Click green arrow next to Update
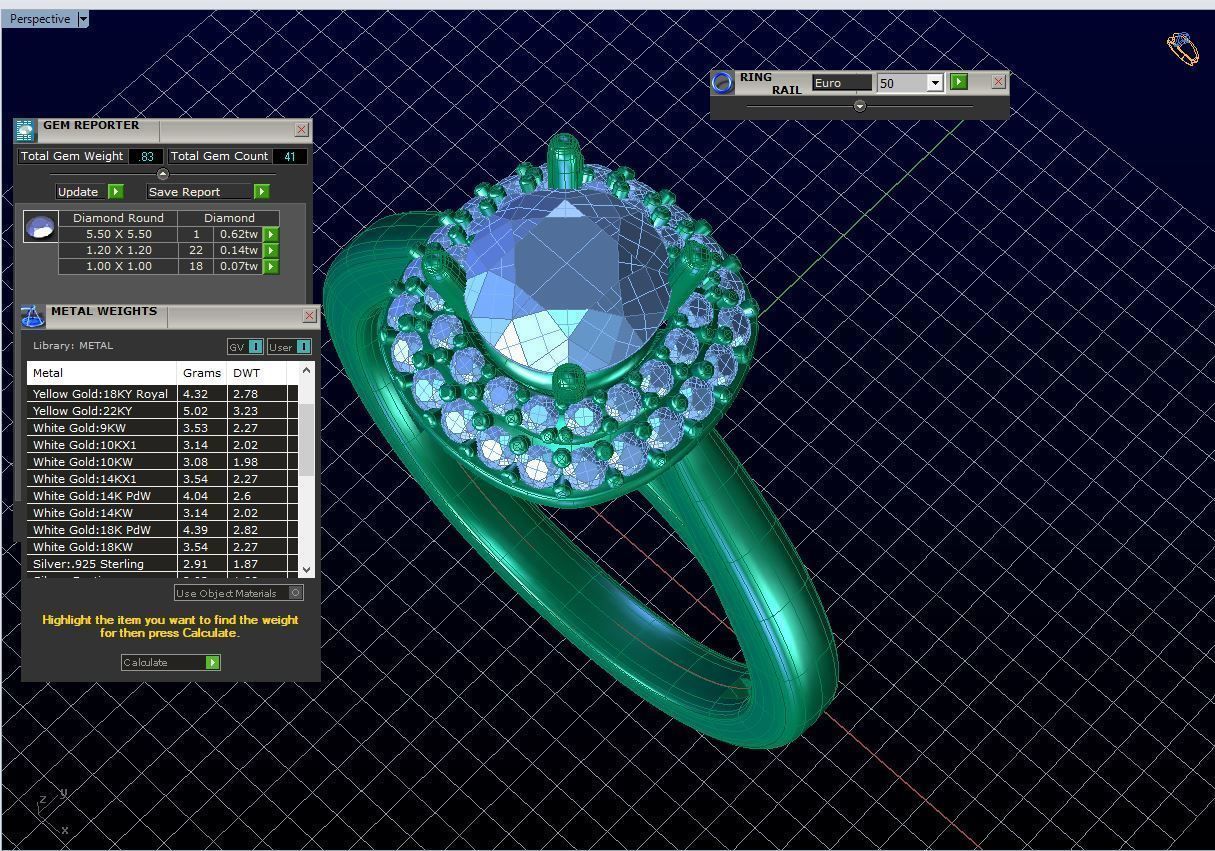 (116, 192)
